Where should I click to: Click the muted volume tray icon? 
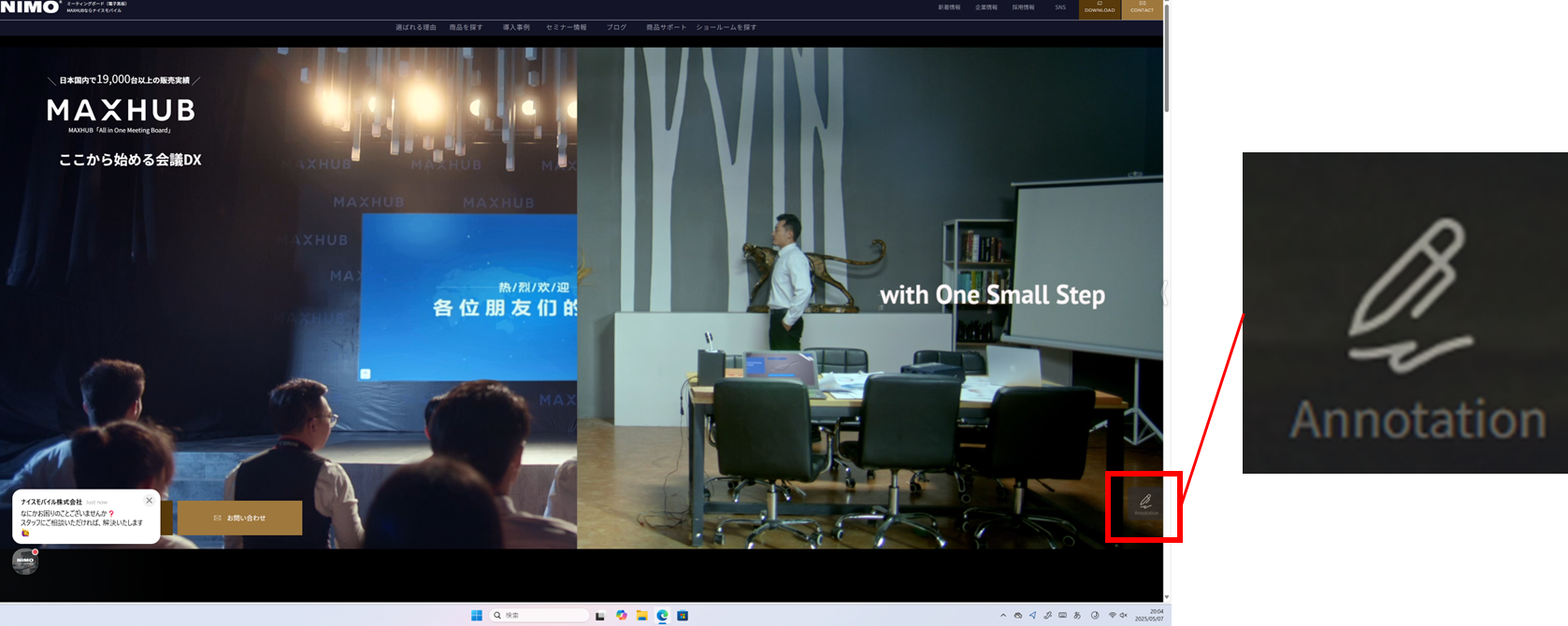coord(1124,616)
